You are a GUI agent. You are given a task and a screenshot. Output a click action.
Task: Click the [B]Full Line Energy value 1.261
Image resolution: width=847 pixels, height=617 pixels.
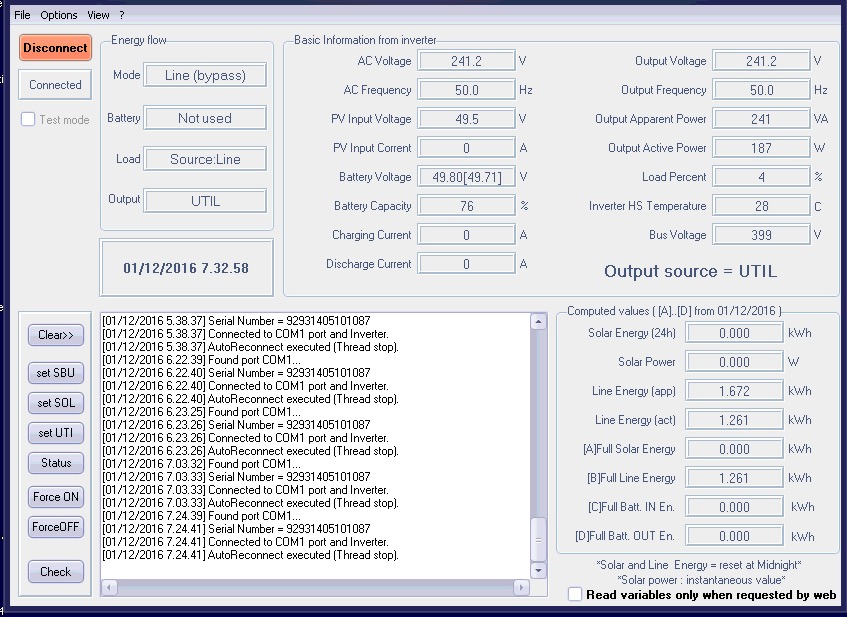click(735, 478)
